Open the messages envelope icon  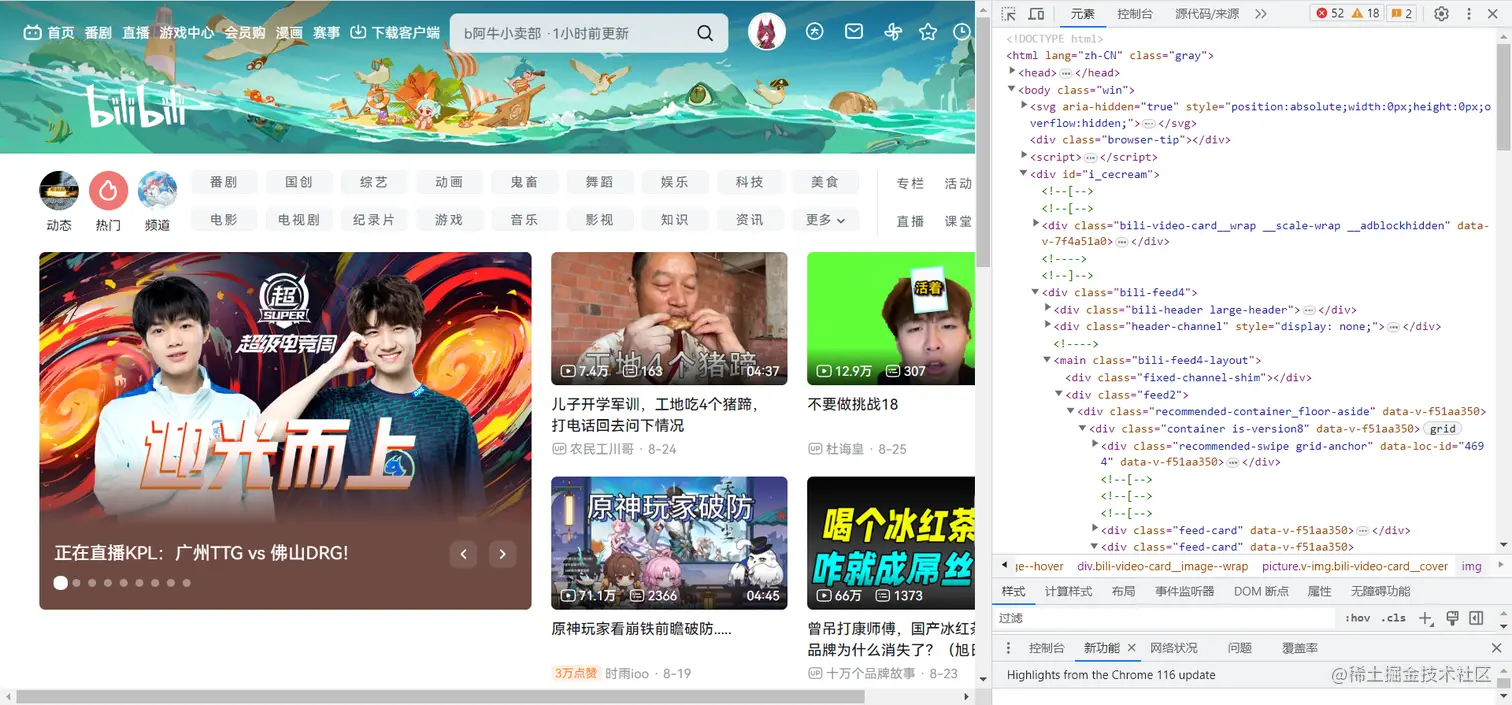click(x=854, y=33)
